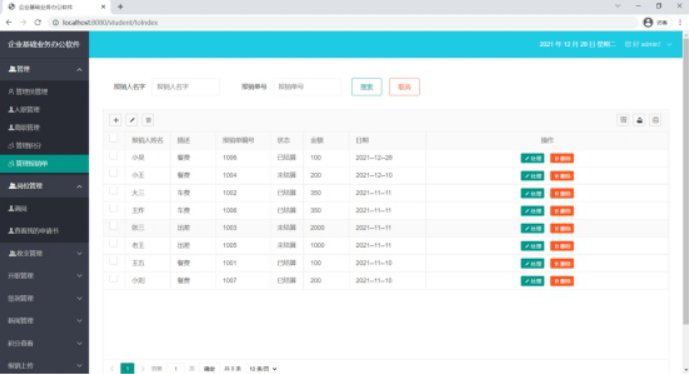Click 处理 for the 2021-12-26 row
The width and height of the screenshot is (689, 374).
coord(532,158)
